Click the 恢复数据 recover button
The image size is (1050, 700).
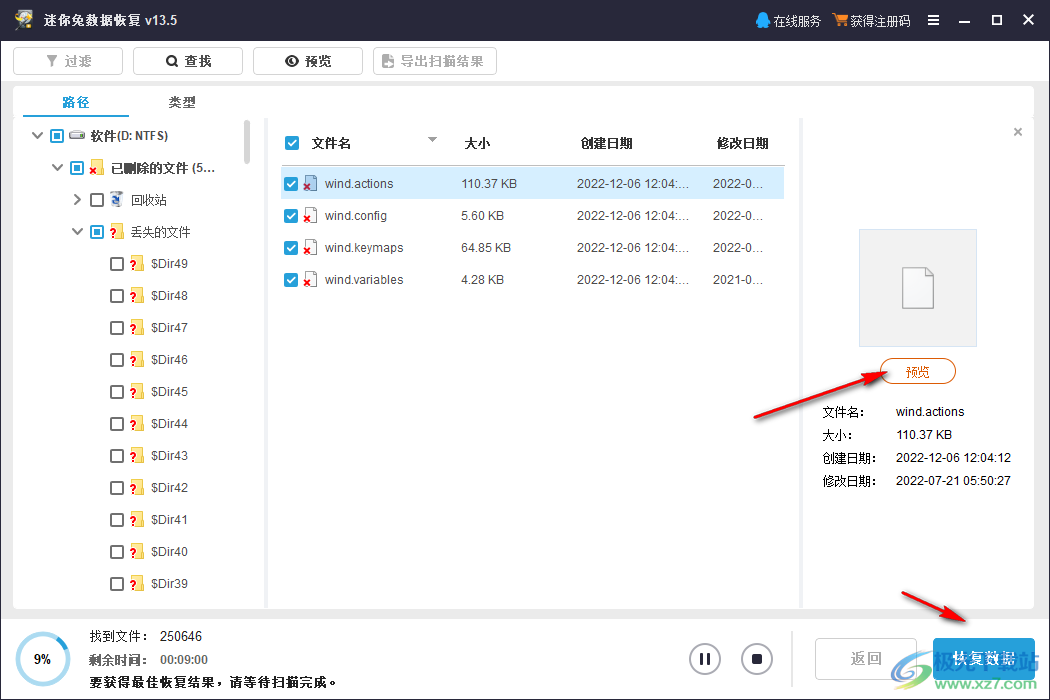click(x=984, y=658)
